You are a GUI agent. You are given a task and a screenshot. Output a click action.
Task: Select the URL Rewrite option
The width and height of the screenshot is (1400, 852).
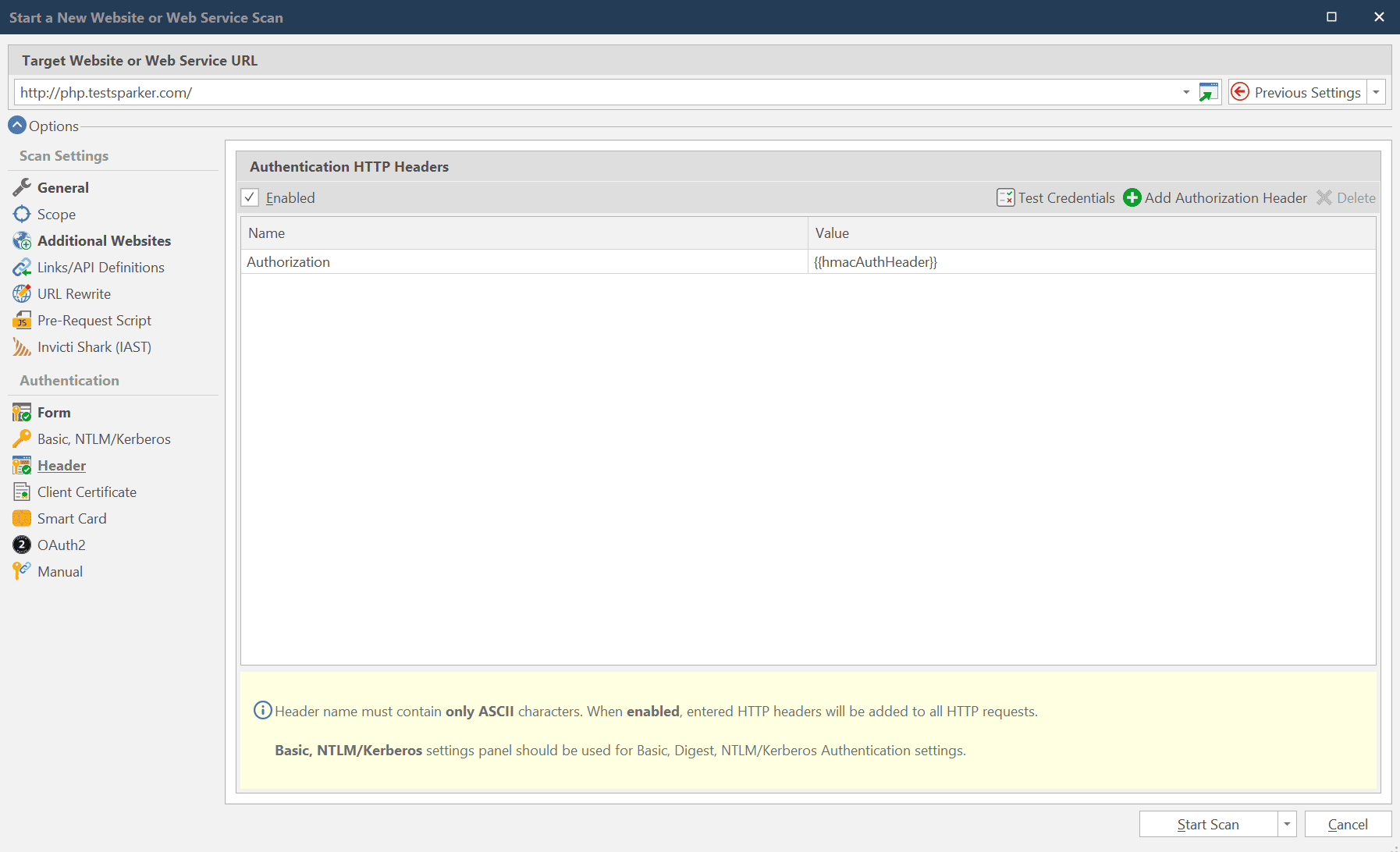click(74, 293)
